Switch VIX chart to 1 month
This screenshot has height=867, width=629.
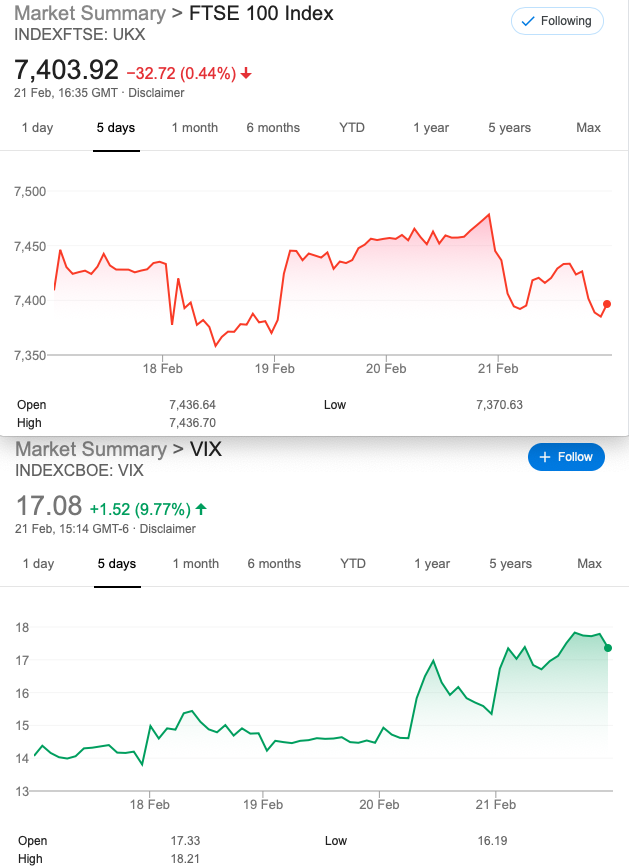[195, 564]
